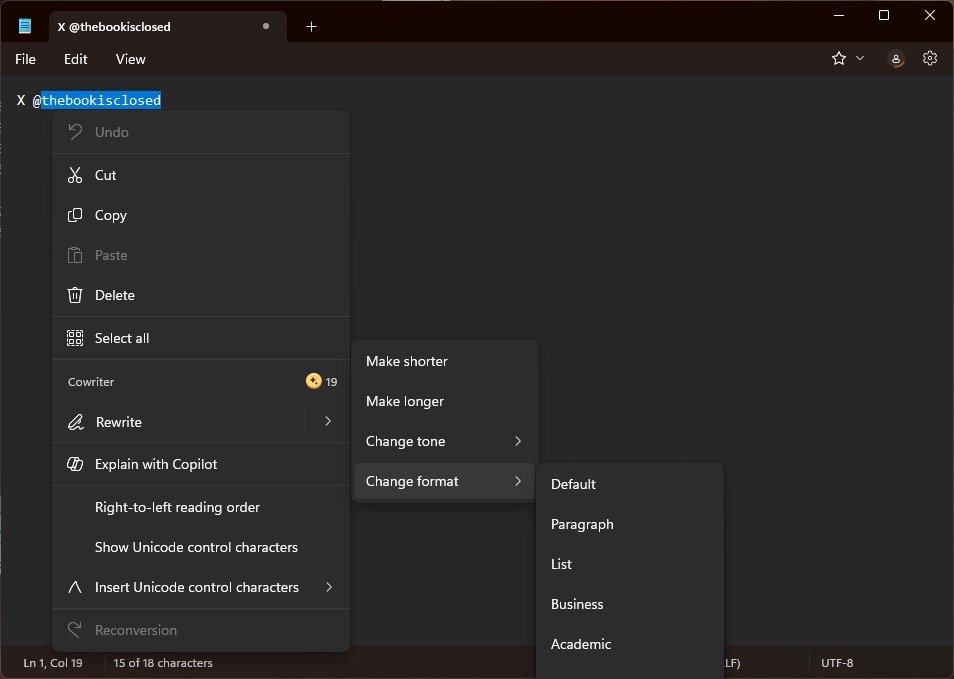Select Make shorter option
Screen dimensions: 954x679
[445, 361]
